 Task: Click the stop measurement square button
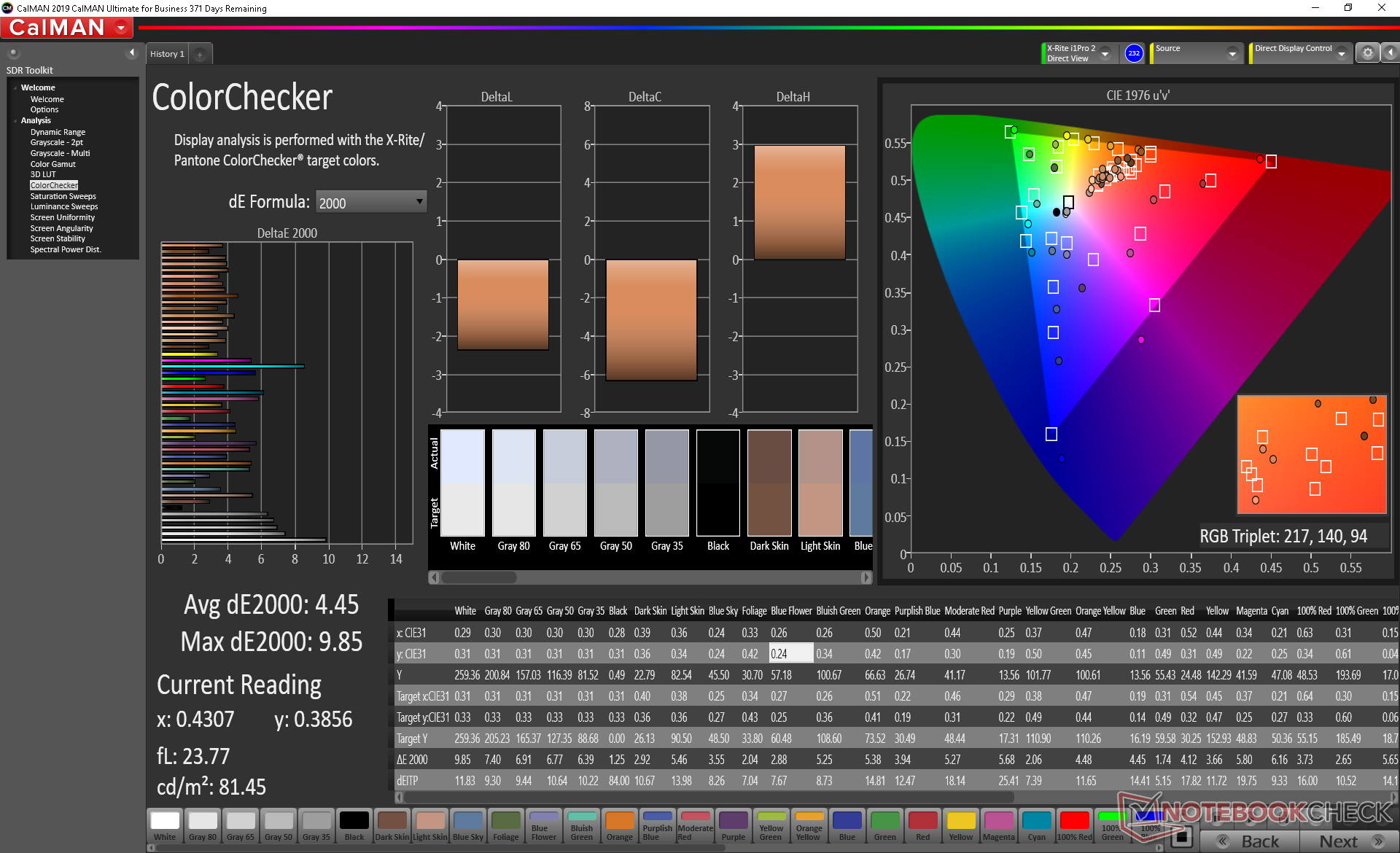(1181, 838)
